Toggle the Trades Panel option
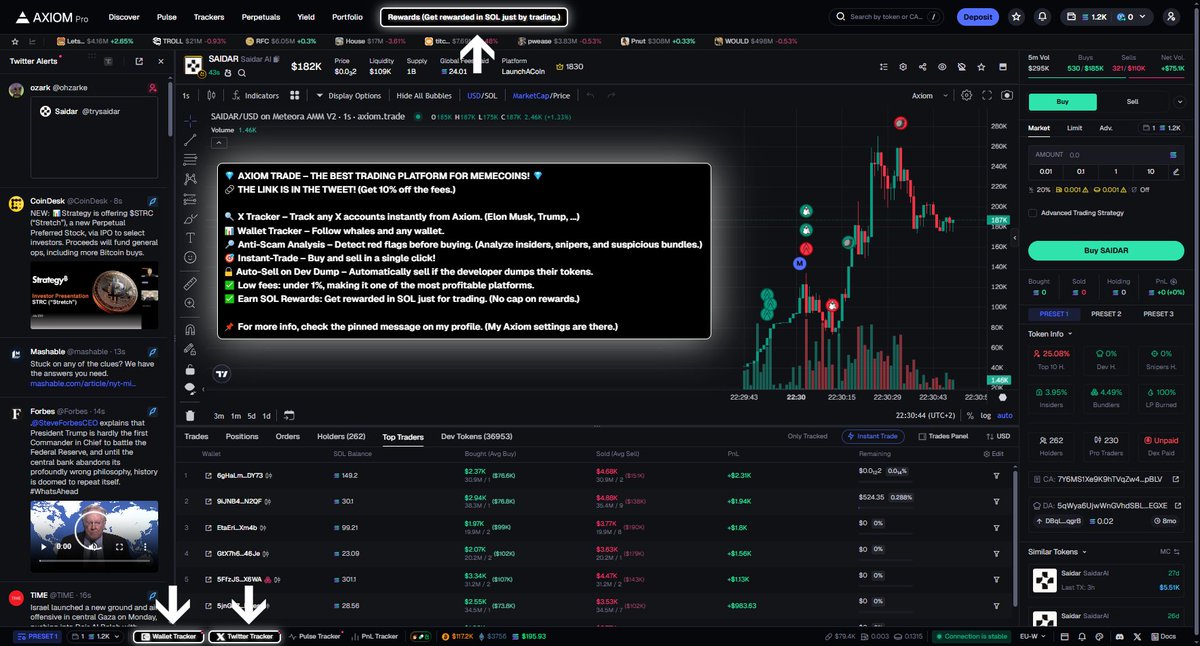The width and height of the screenshot is (1200, 646). [x=943, y=436]
